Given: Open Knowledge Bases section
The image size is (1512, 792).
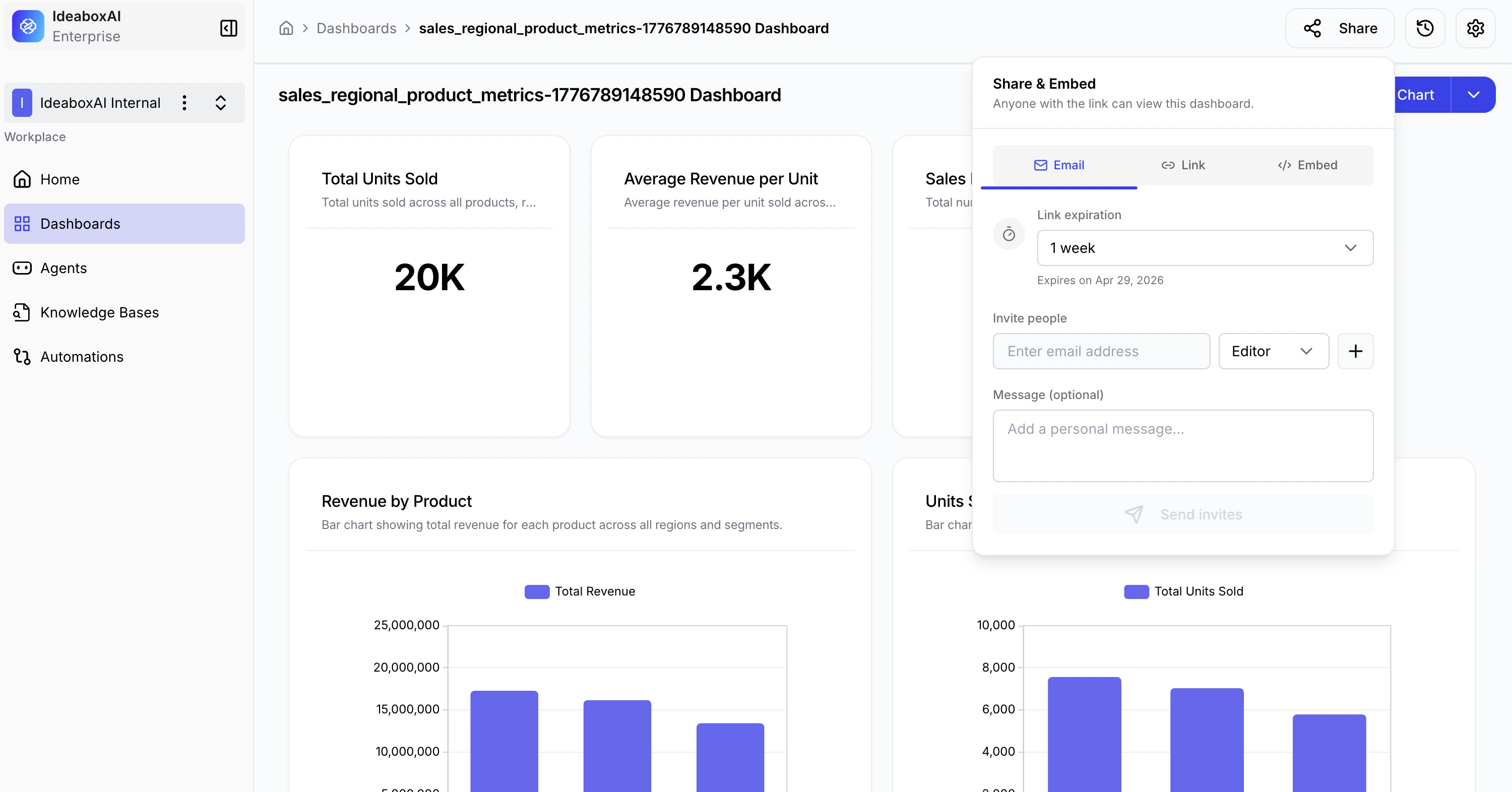Looking at the screenshot, I should coord(124,312).
